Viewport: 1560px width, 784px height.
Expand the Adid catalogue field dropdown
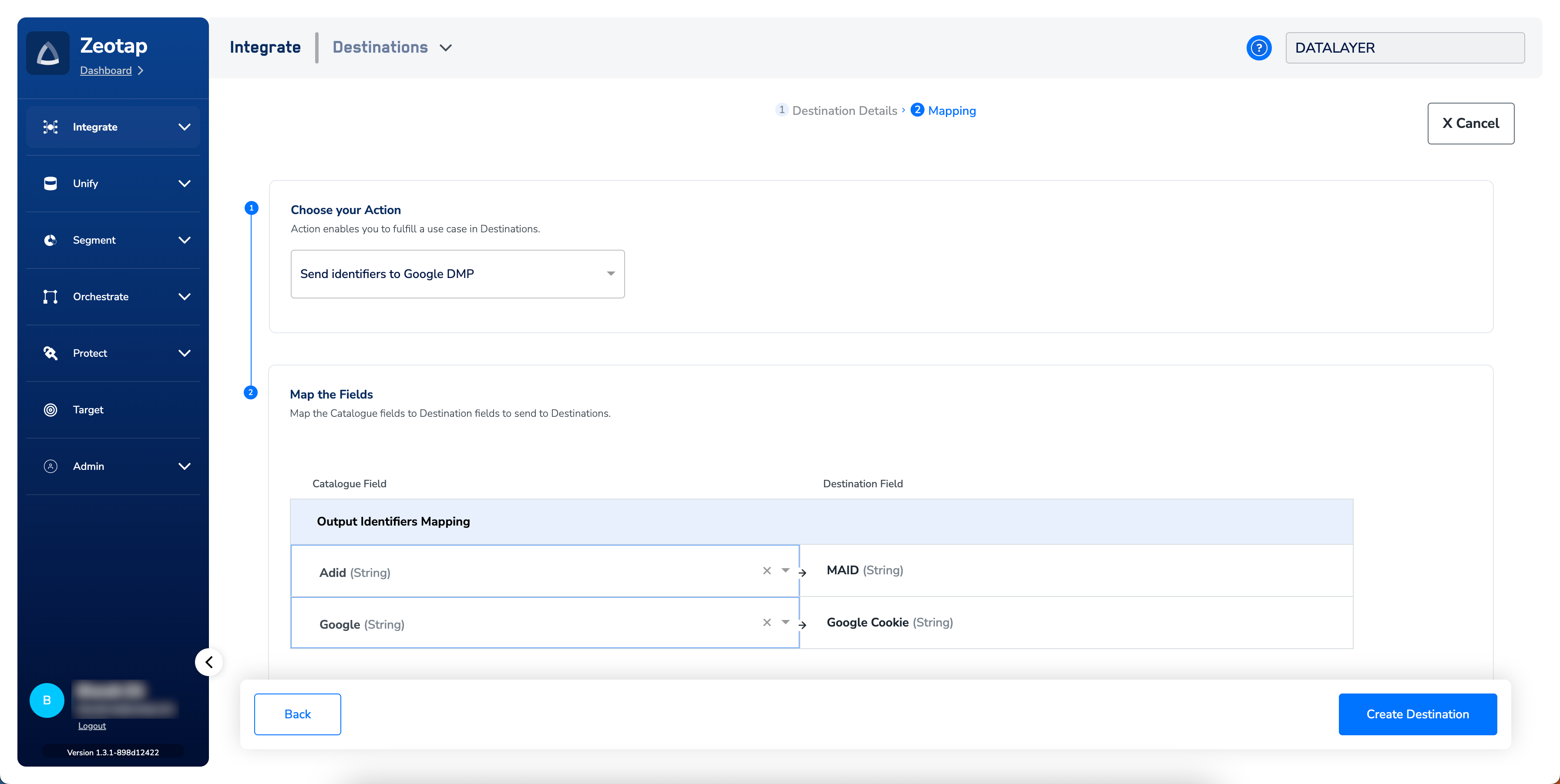point(786,570)
